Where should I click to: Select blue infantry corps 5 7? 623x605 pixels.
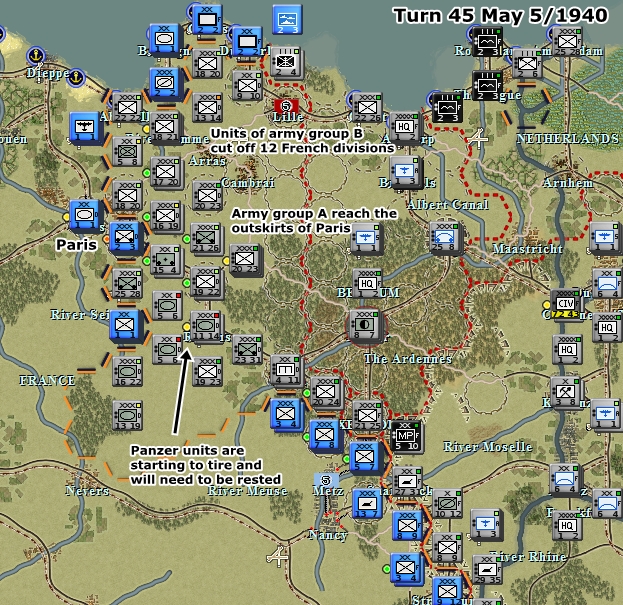[365, 458]
